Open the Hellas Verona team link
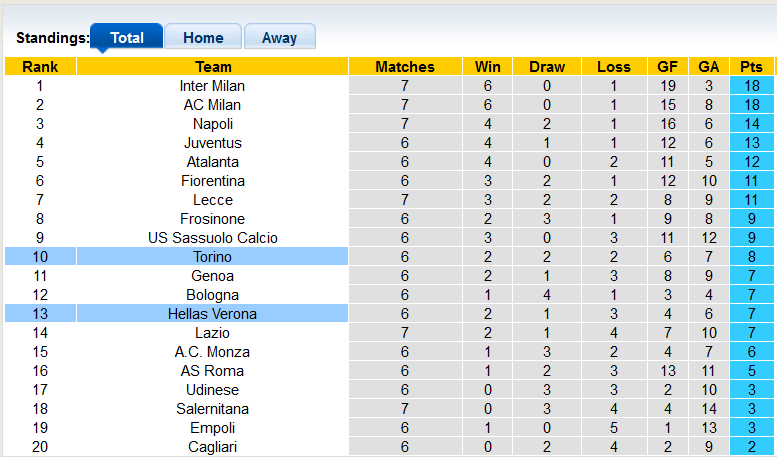The width and height of the screenshot is (777, 457). point(213,314)
